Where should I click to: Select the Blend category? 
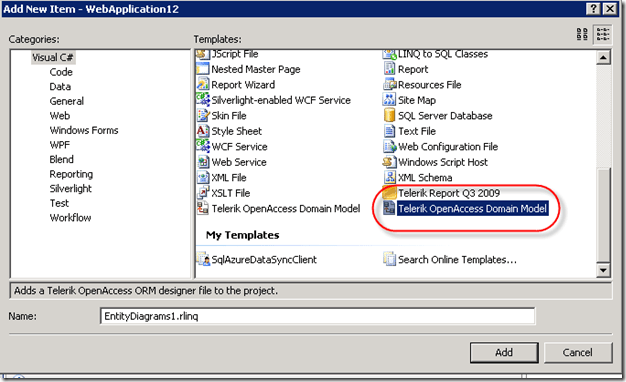pos(61,160)
